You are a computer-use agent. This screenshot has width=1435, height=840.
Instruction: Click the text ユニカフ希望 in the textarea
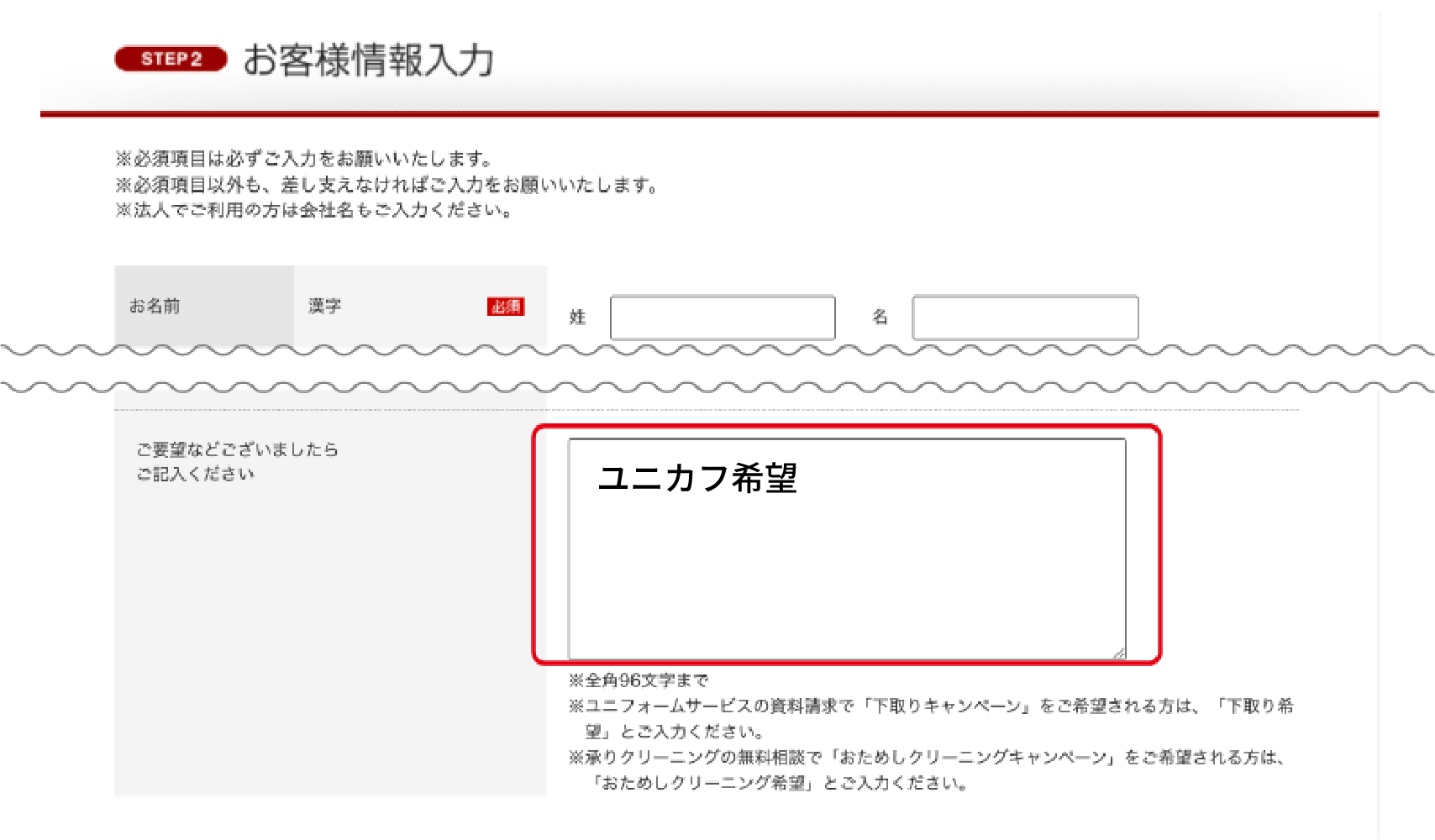[x=700, y=479]
